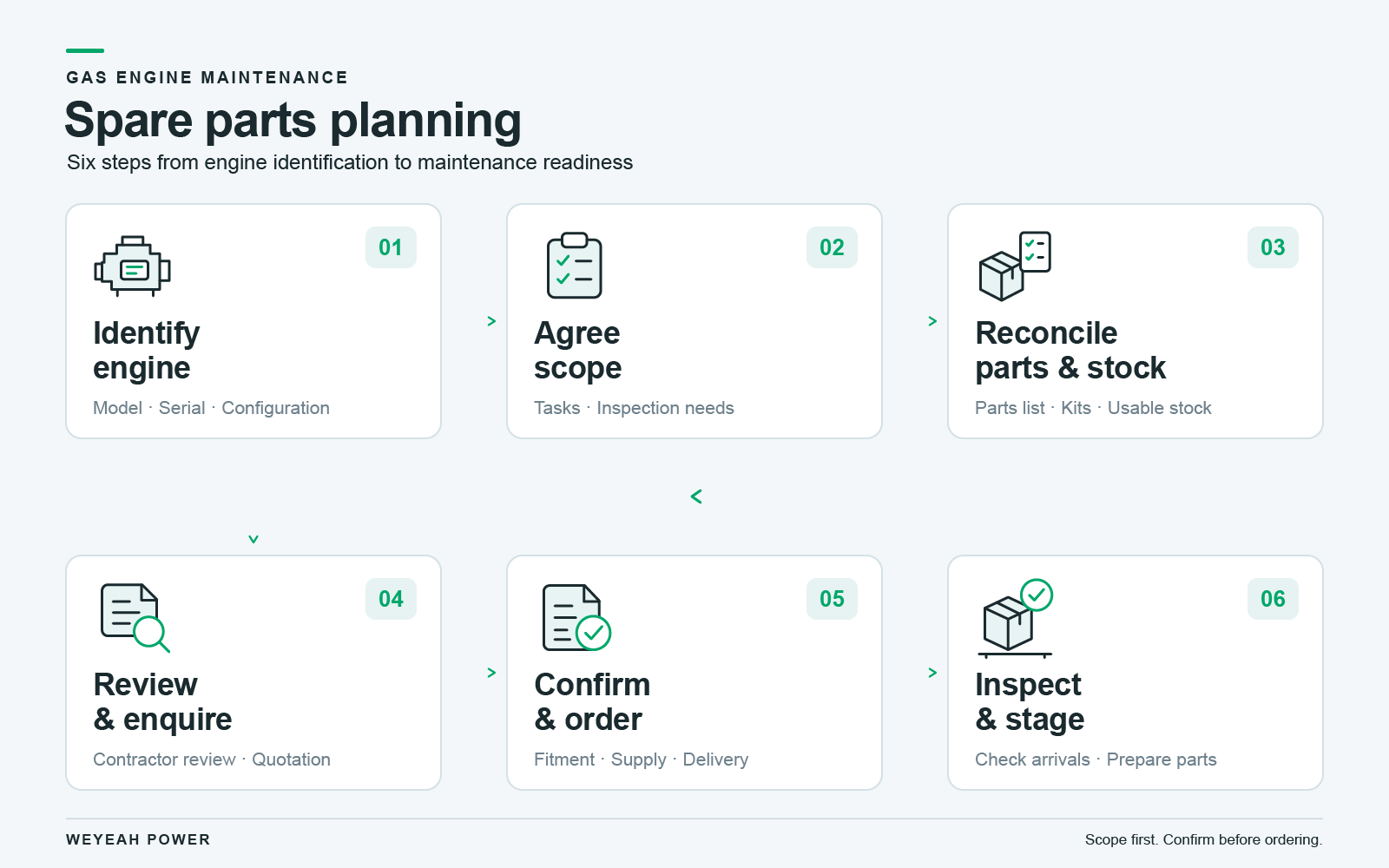Viewport: 1389px width, 868px height.
Task: Click the 'Spare parts planning' title
Action: (x=293, y=121)
